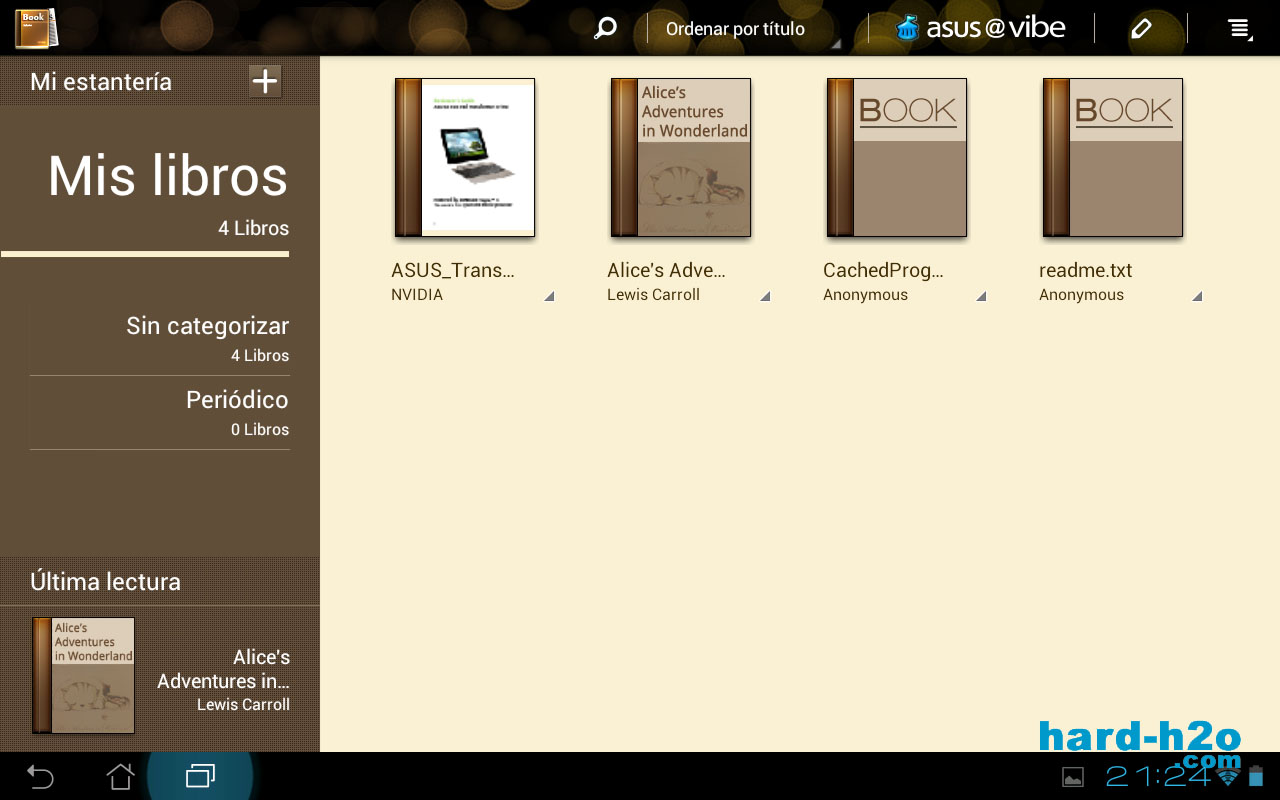Tap the 'ASUS_Trans…' title text

point(453,270)
